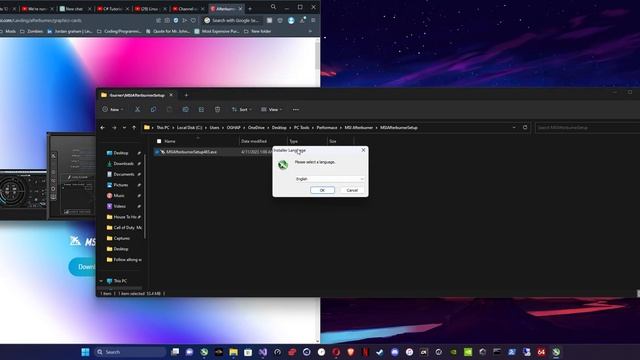Go forward in File Explorer
This screenshot has width=640, height=360.
tap(114, 128)
